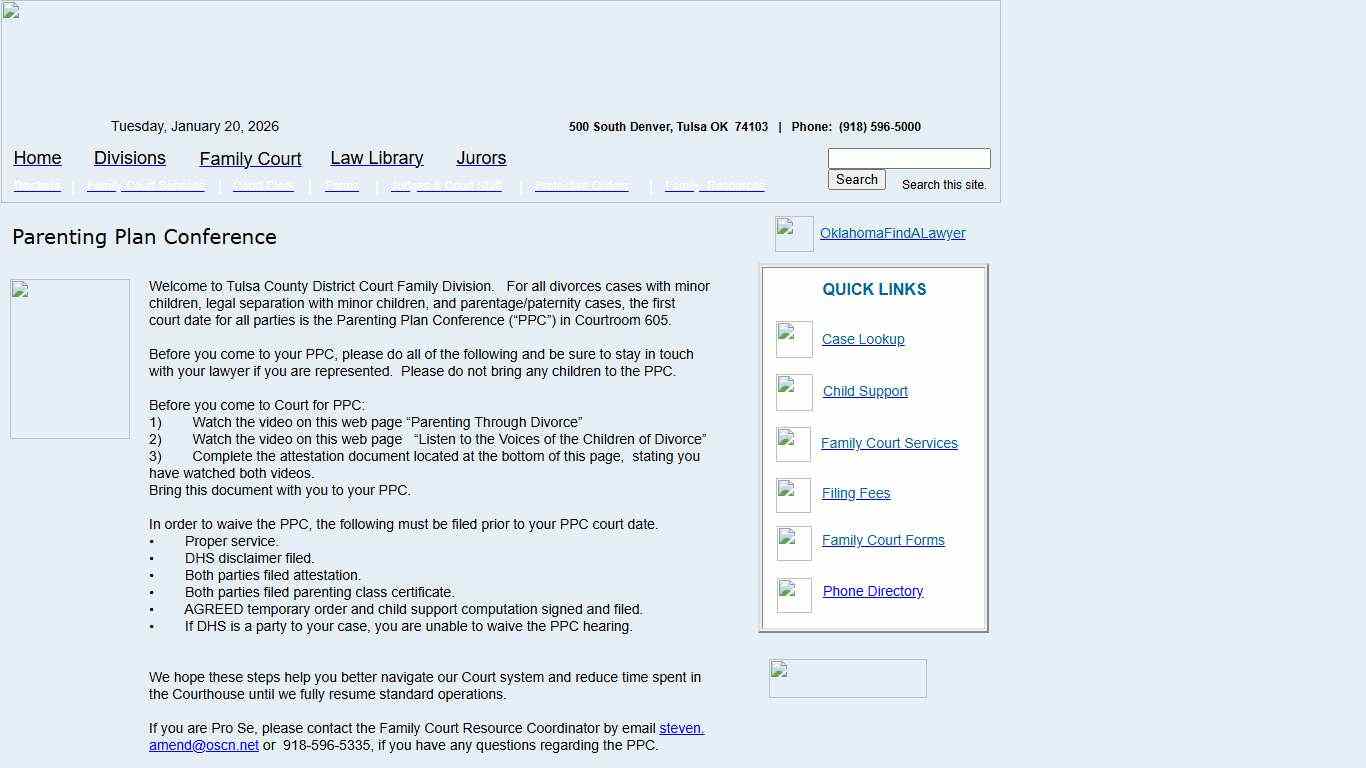This screenshot has width=1366, height=768.
Task: Click the Phone Directory icon
Action: [x=792, y=595]
